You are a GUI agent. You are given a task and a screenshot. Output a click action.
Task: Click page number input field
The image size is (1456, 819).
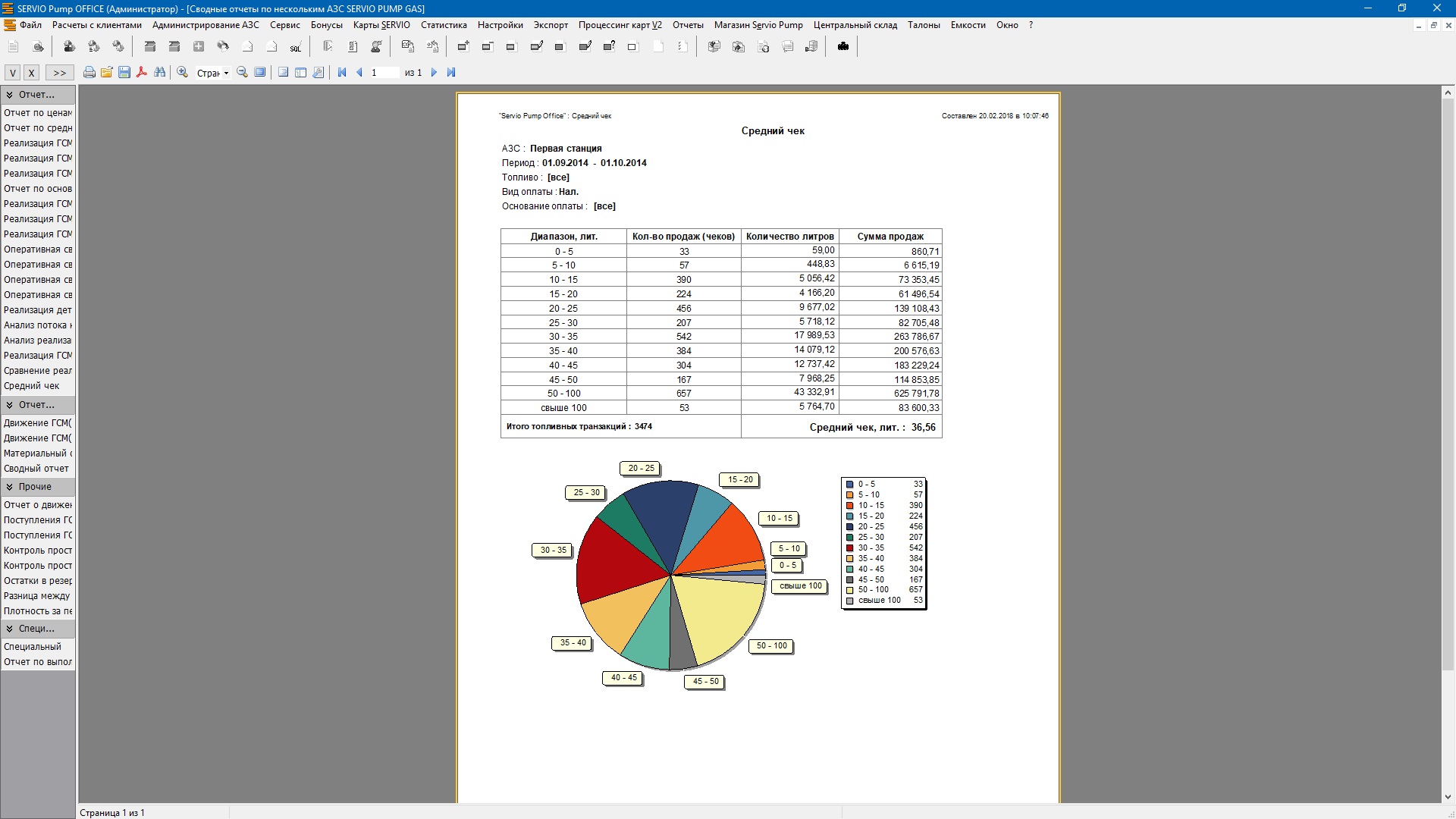click(x=384, y=73)
